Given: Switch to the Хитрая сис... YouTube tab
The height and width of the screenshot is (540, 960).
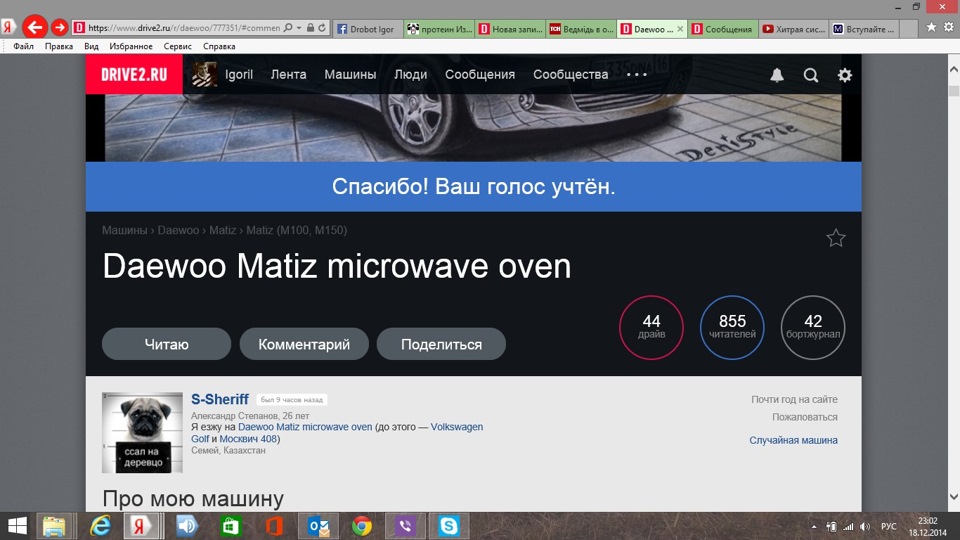Looking at the screenshot, I should (x=793, y=29).
